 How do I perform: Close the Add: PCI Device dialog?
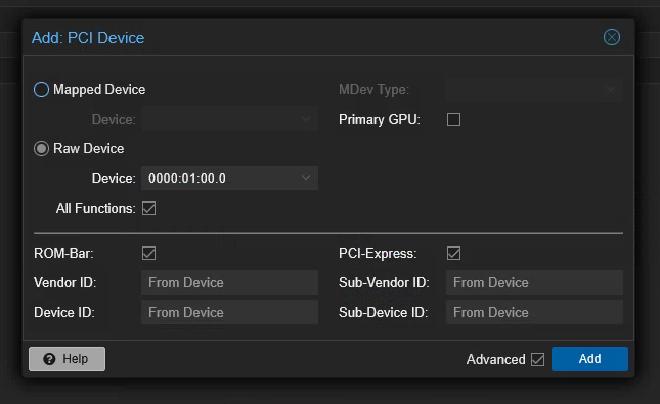(612, 37)
